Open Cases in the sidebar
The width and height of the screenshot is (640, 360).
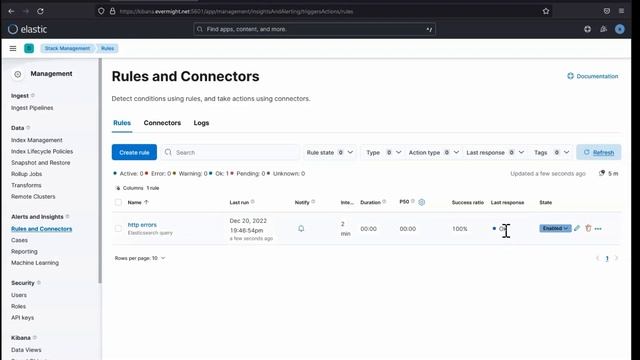point(20,240)
